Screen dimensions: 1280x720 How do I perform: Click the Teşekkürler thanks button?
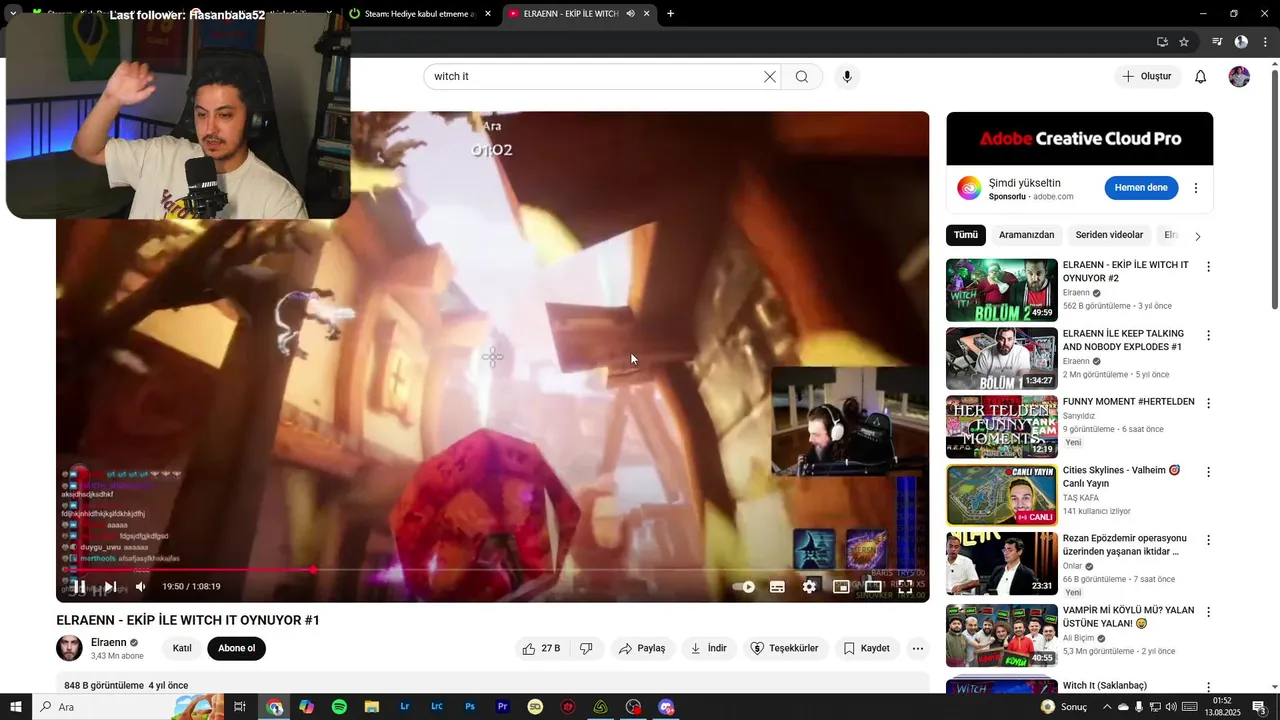[x=785, y=648]
